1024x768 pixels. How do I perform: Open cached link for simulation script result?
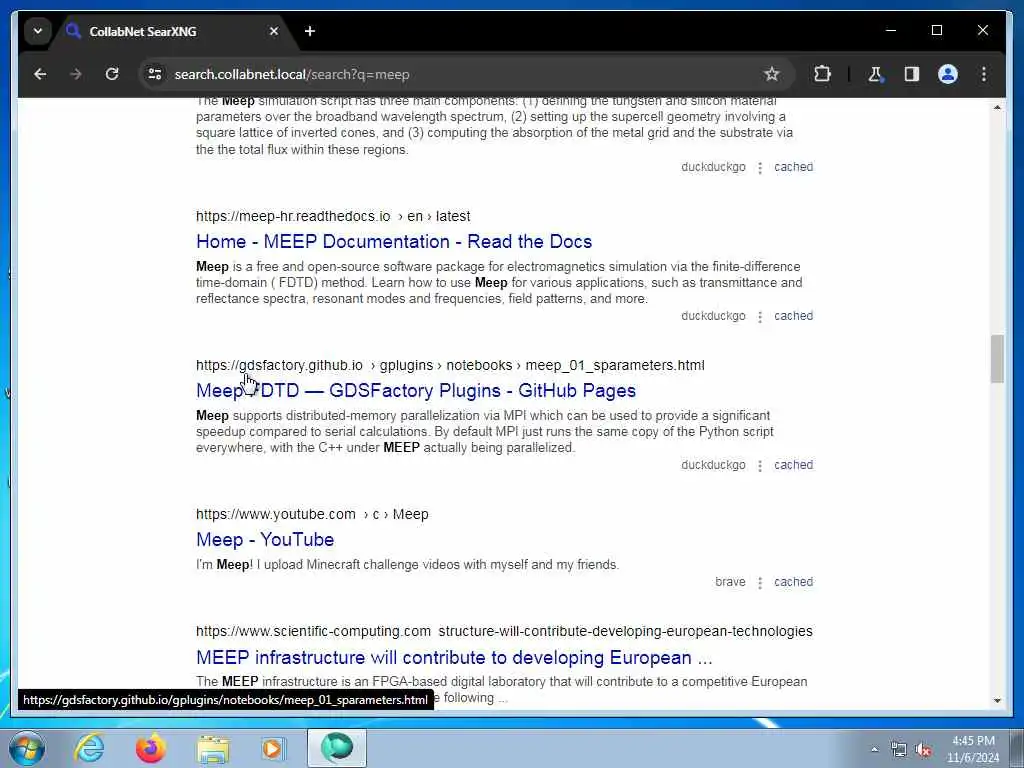click(793, 167)
